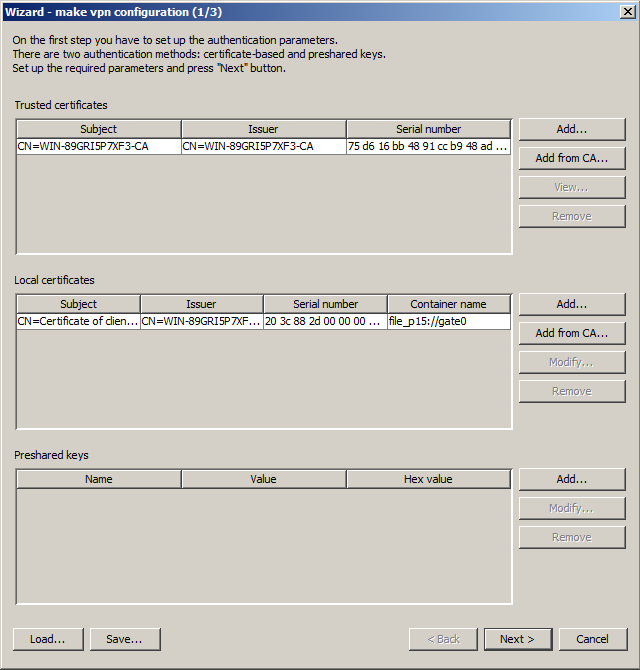Click Remove button beside Preshared keys table
The height and width of the screenshot is (670, 640).
coord(572,538)
